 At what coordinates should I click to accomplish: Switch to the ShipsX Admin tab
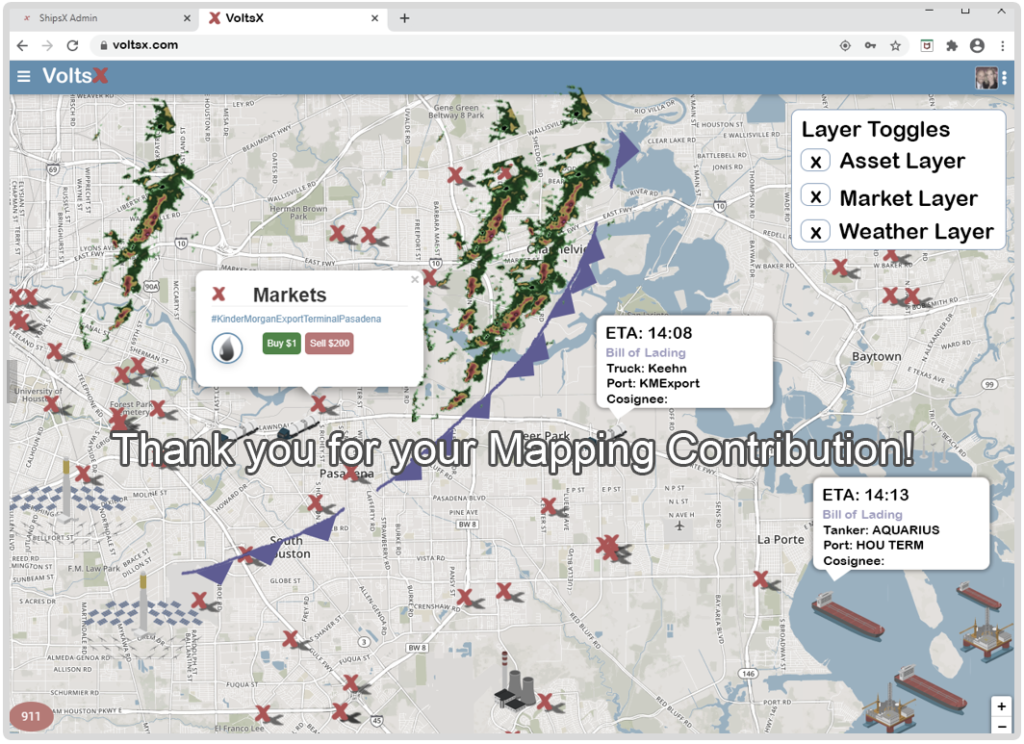pyautogui.click(x=104, y=18)
